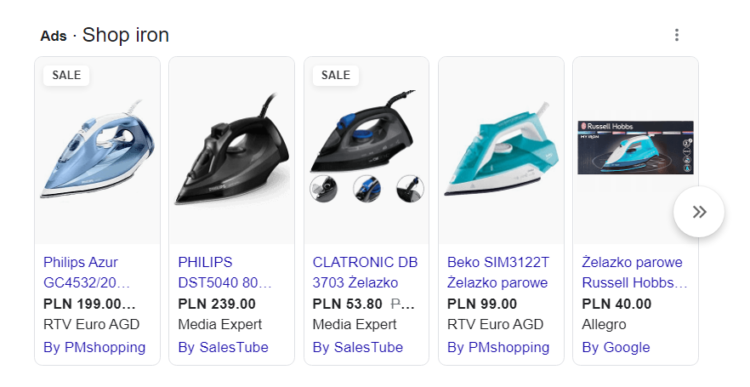Select third small Clatronic preview thumbnail

(x=410, y=188)
